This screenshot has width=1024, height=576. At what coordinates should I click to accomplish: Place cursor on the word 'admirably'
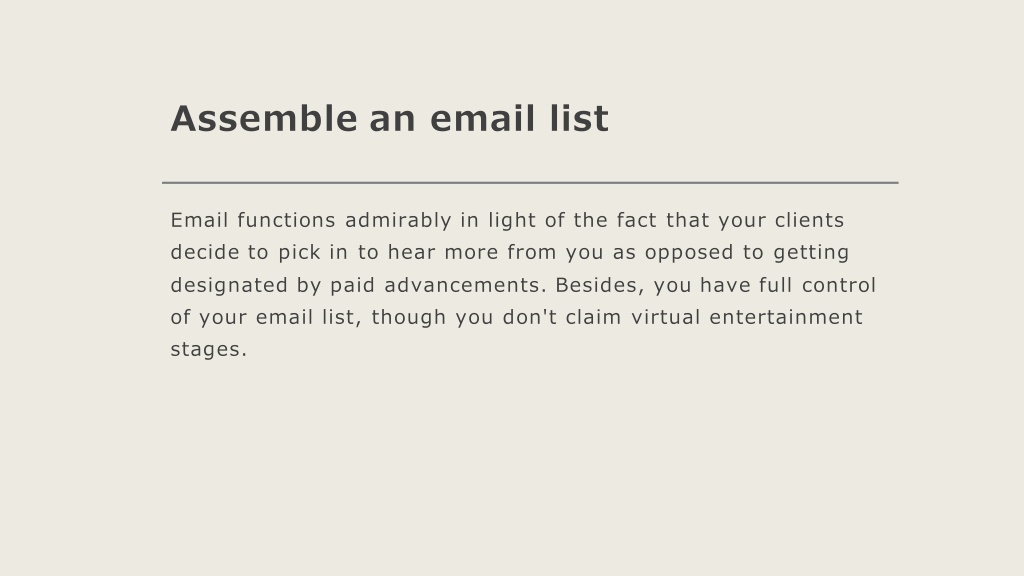(x=398, y=221)
